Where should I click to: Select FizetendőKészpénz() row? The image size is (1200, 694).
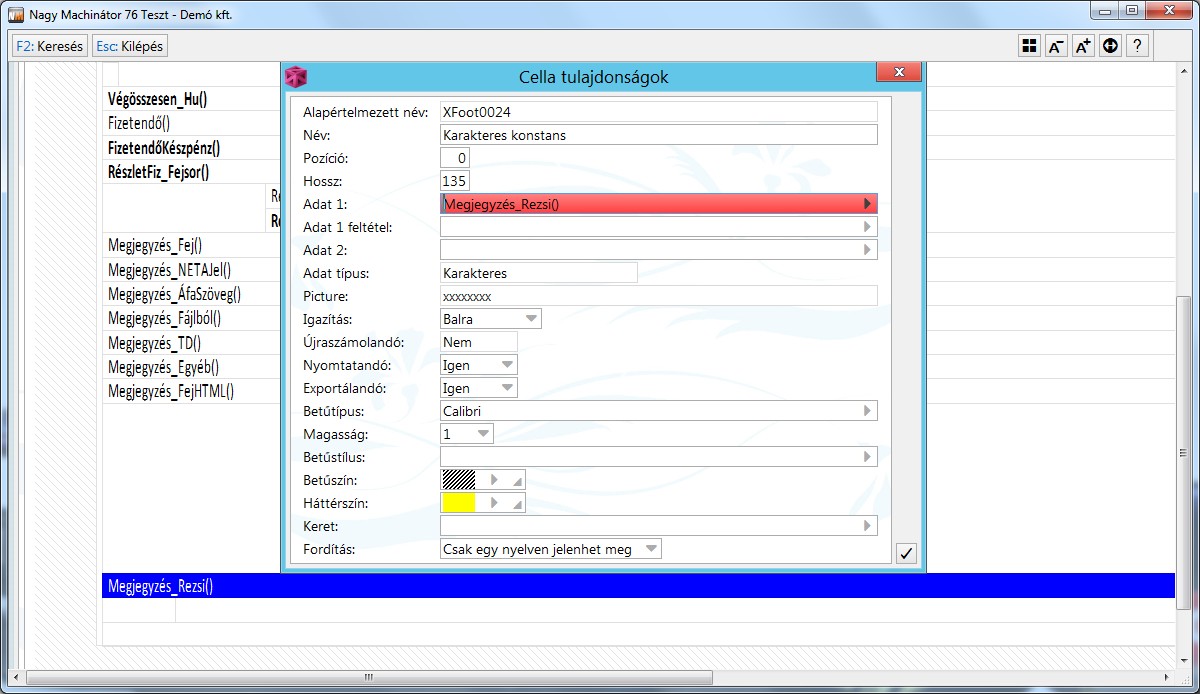[x=163, y=148]
